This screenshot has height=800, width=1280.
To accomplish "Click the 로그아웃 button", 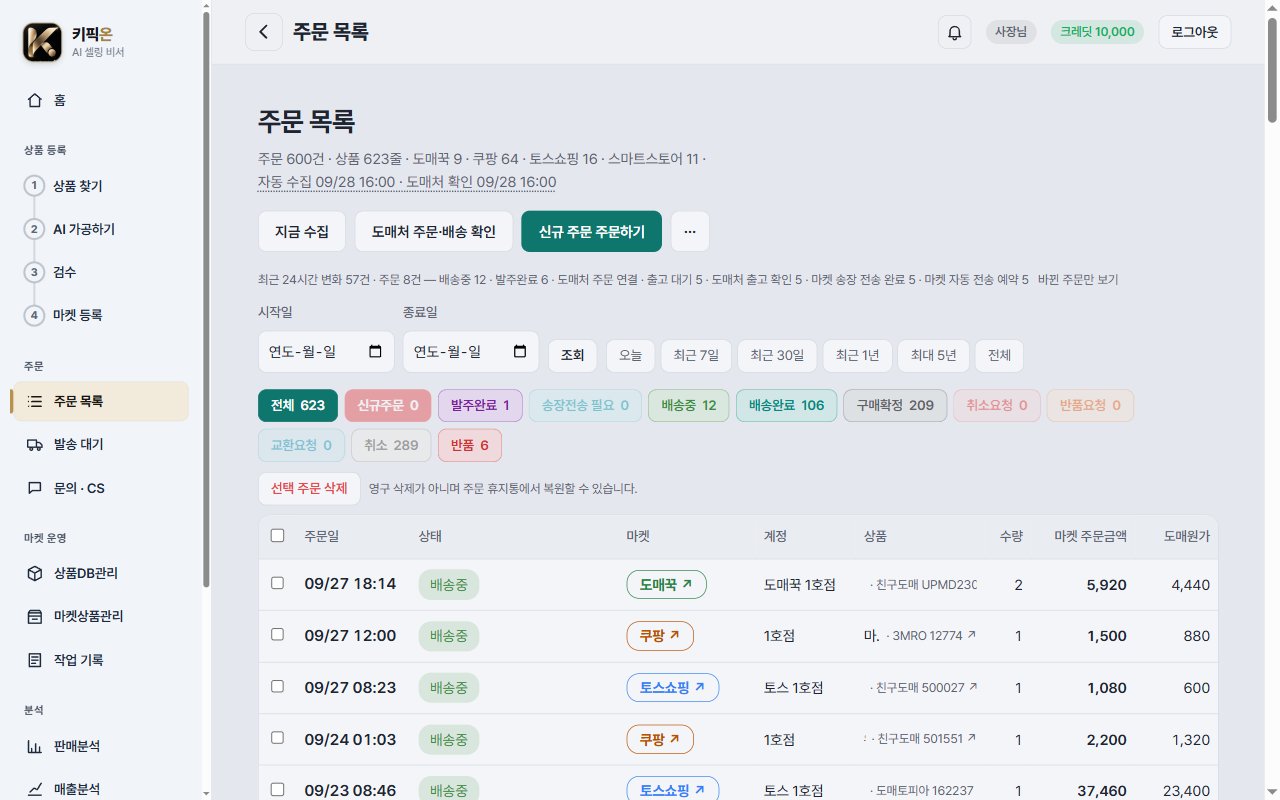I will coord(1195,32).
